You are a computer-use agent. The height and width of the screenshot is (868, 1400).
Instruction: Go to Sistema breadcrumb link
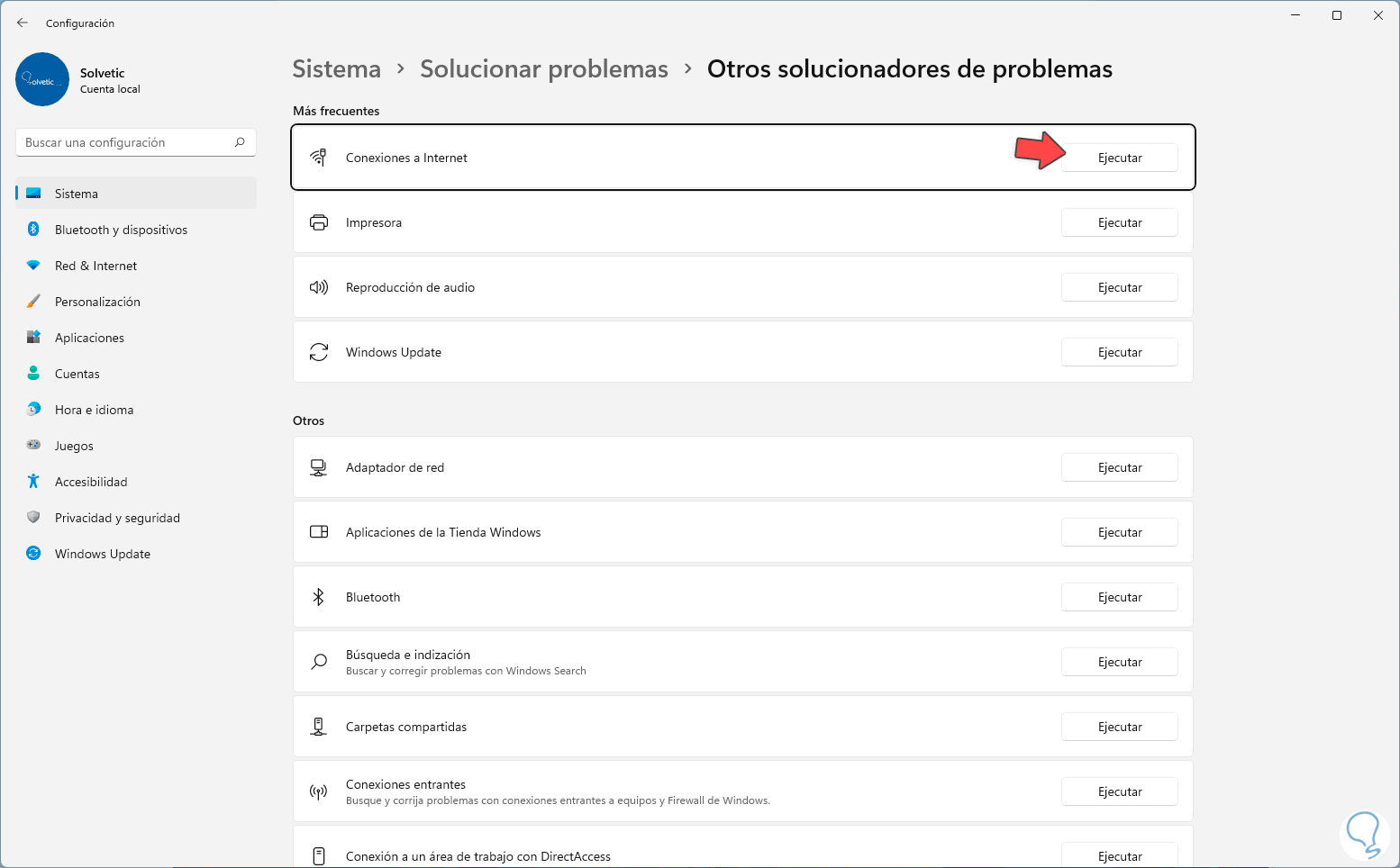click(336, 69)
